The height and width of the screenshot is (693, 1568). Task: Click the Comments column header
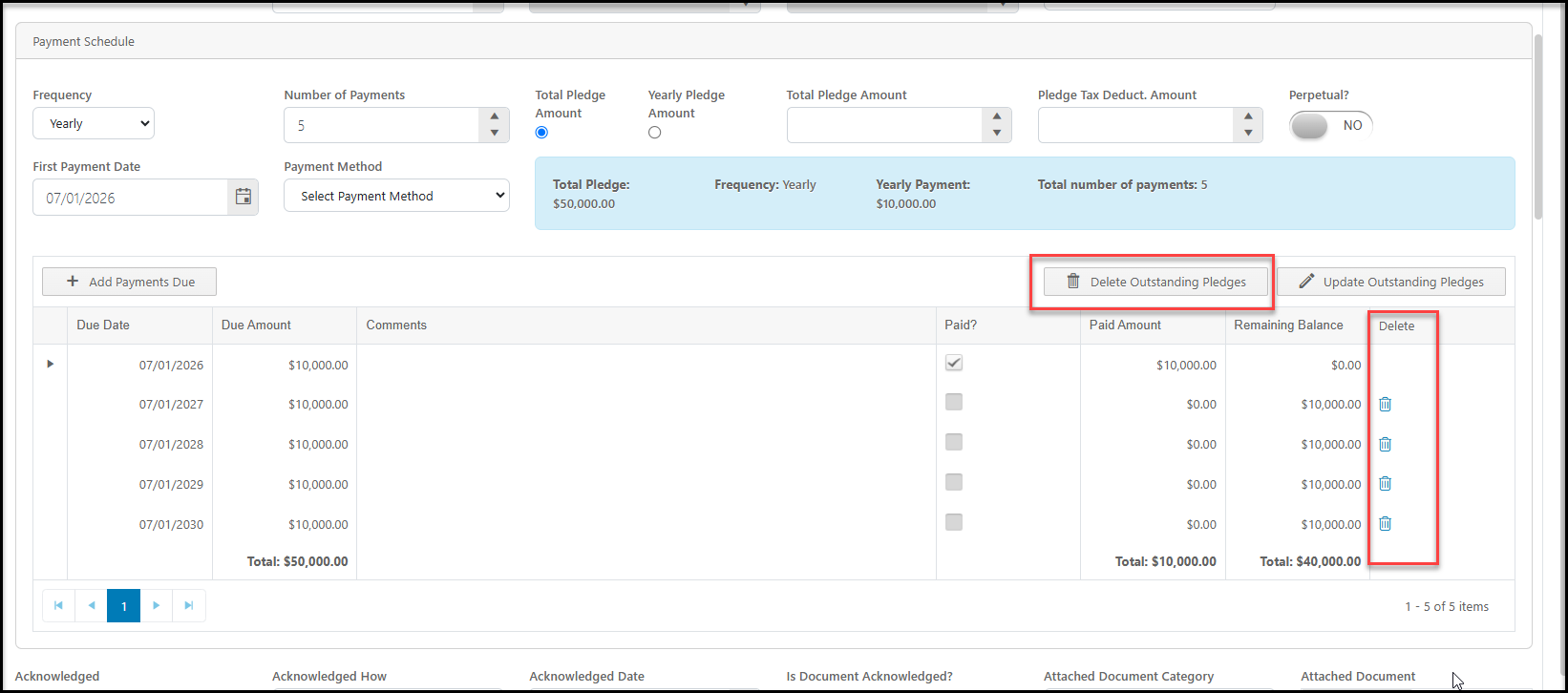[x=646, y=325]
